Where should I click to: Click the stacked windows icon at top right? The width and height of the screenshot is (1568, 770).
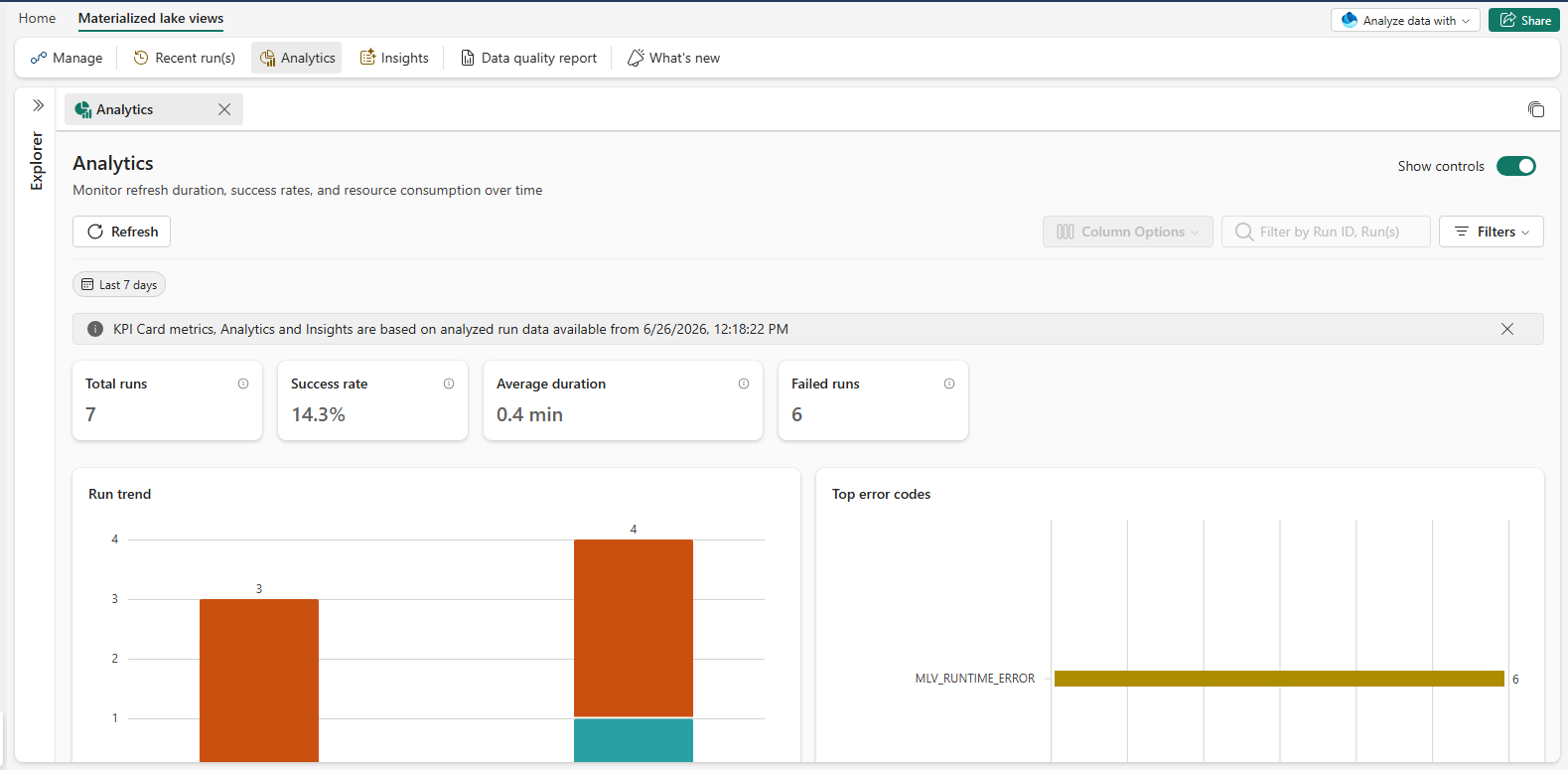pyautogui.click(x=1536, y=109)
